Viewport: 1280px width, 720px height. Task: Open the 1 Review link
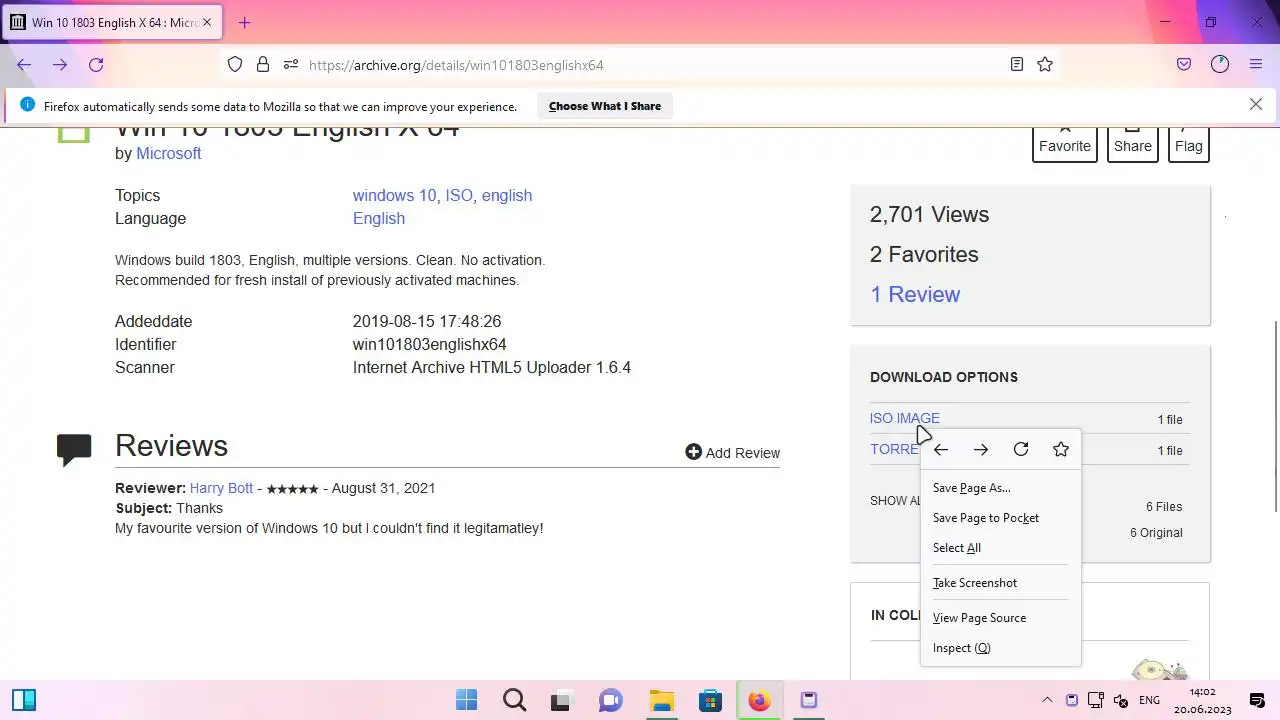(x=915, y=294)
